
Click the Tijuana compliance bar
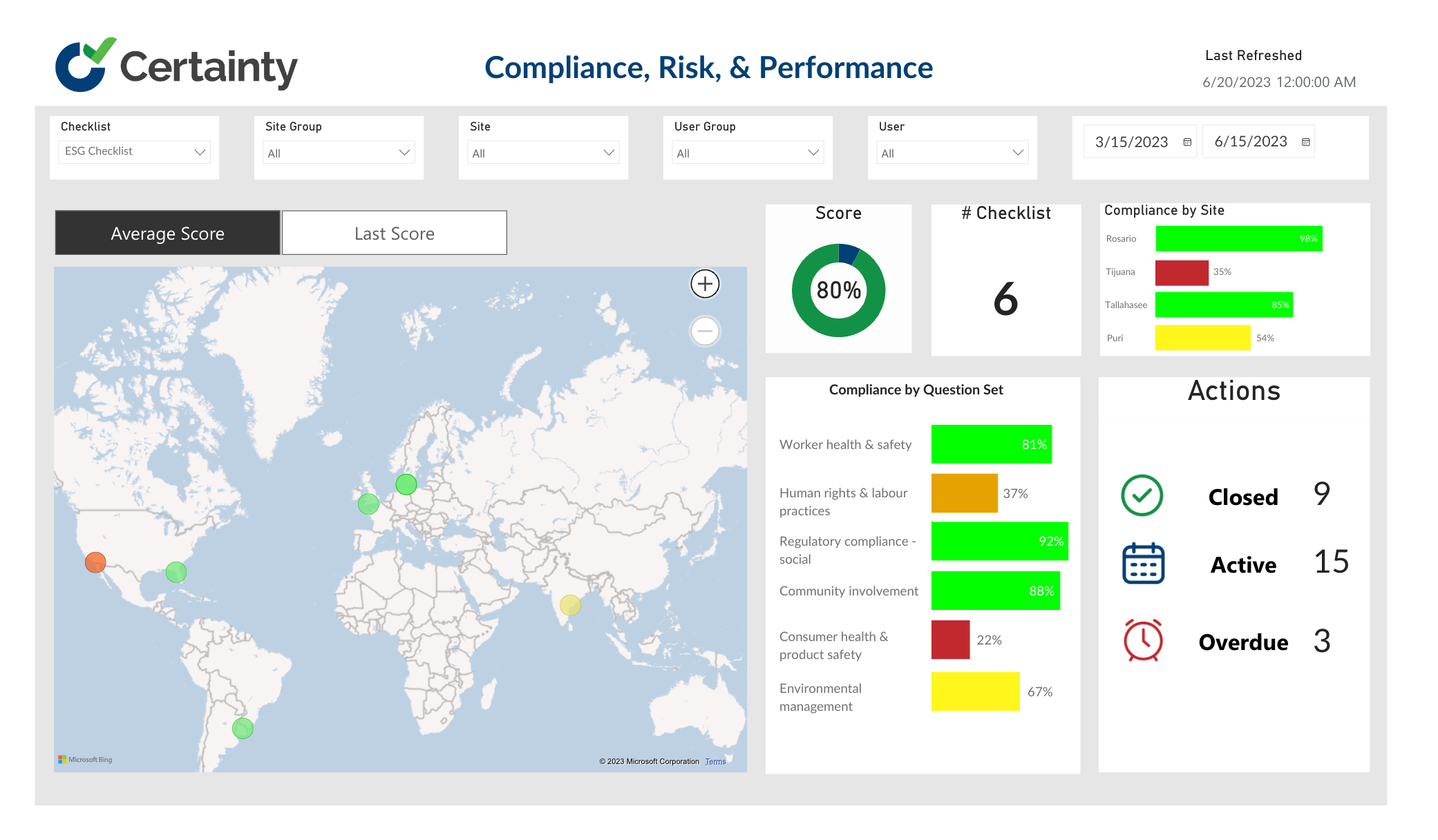1182,271
